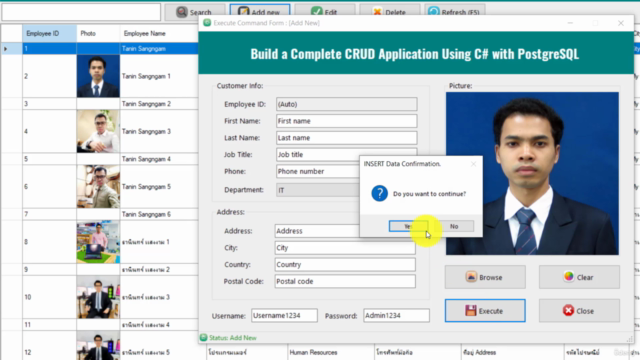Click the photo thumbnail in employee row 8
640x360 pixels.
point(98,242)
